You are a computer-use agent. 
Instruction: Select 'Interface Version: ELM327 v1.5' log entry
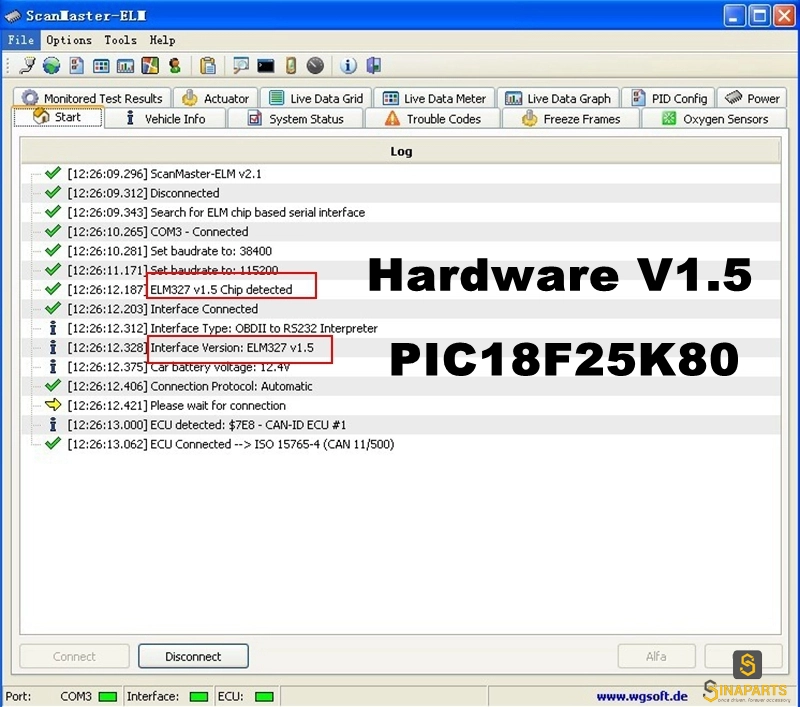click(401, 348)
